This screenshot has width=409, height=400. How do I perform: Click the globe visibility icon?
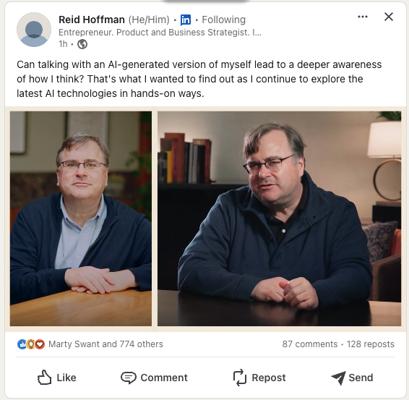82,44
